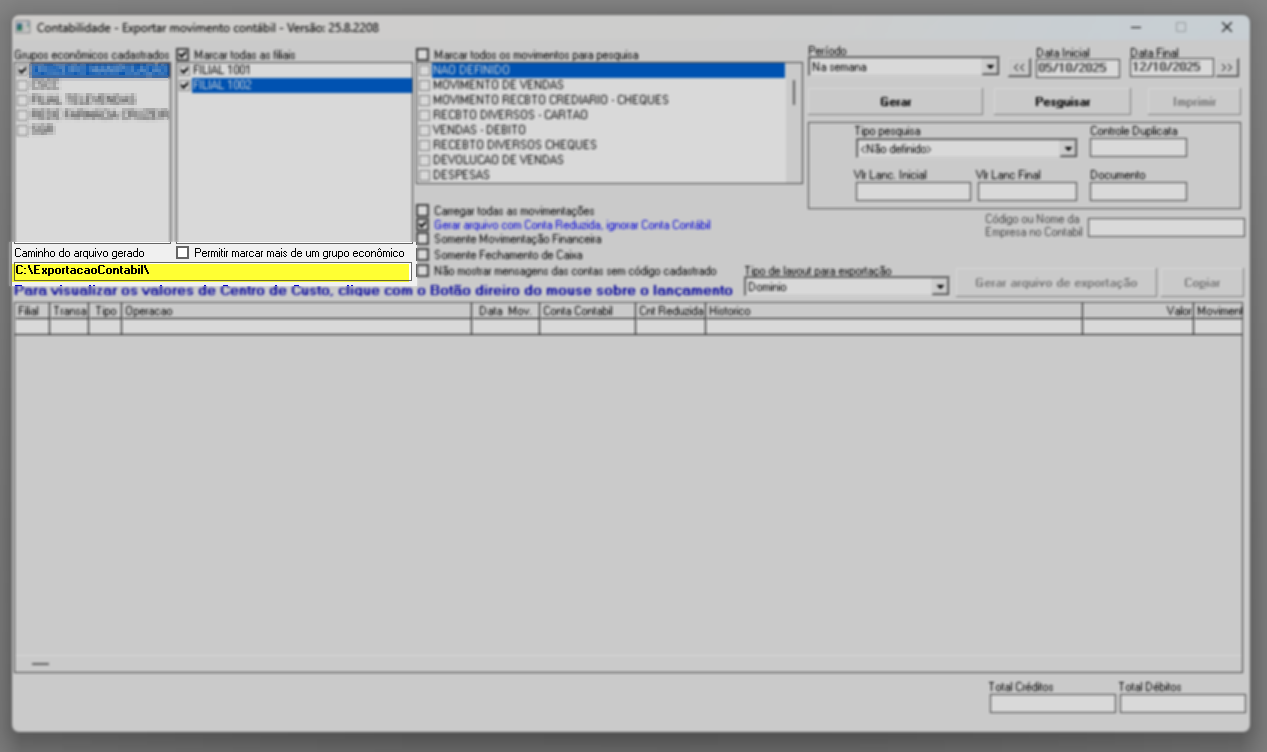The image size is (1267, 752).
Task: Advance period with >> button
Action: 1227,67
